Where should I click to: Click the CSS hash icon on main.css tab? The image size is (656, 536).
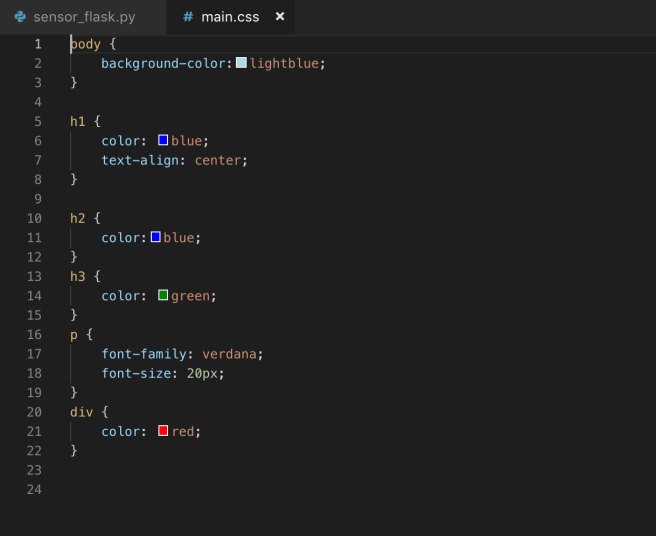188,17
